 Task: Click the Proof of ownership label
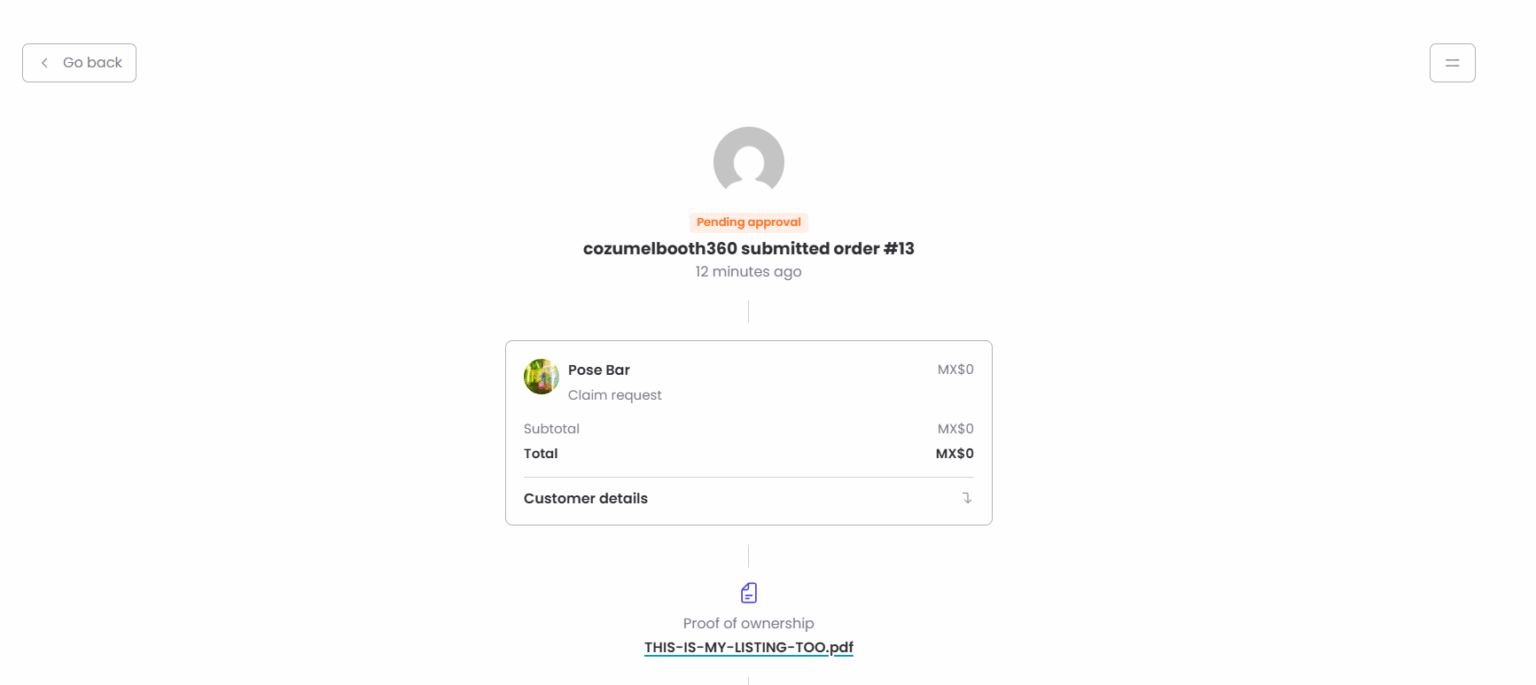(748, 623)
